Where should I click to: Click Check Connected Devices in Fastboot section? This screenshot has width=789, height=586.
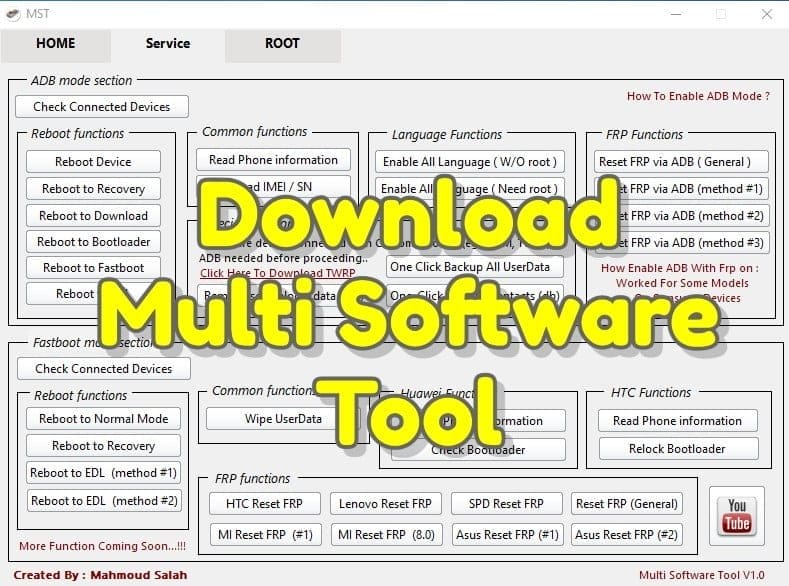tap(104, 369)
